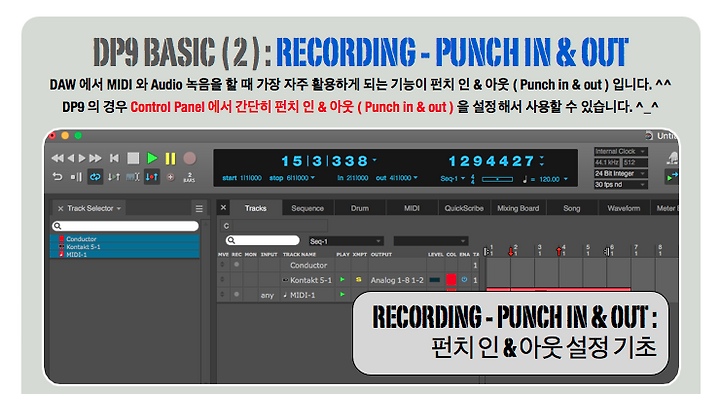
Task: Switch to the QuickScribe tab
Action: pyautogui.click(x=464, y=208)
